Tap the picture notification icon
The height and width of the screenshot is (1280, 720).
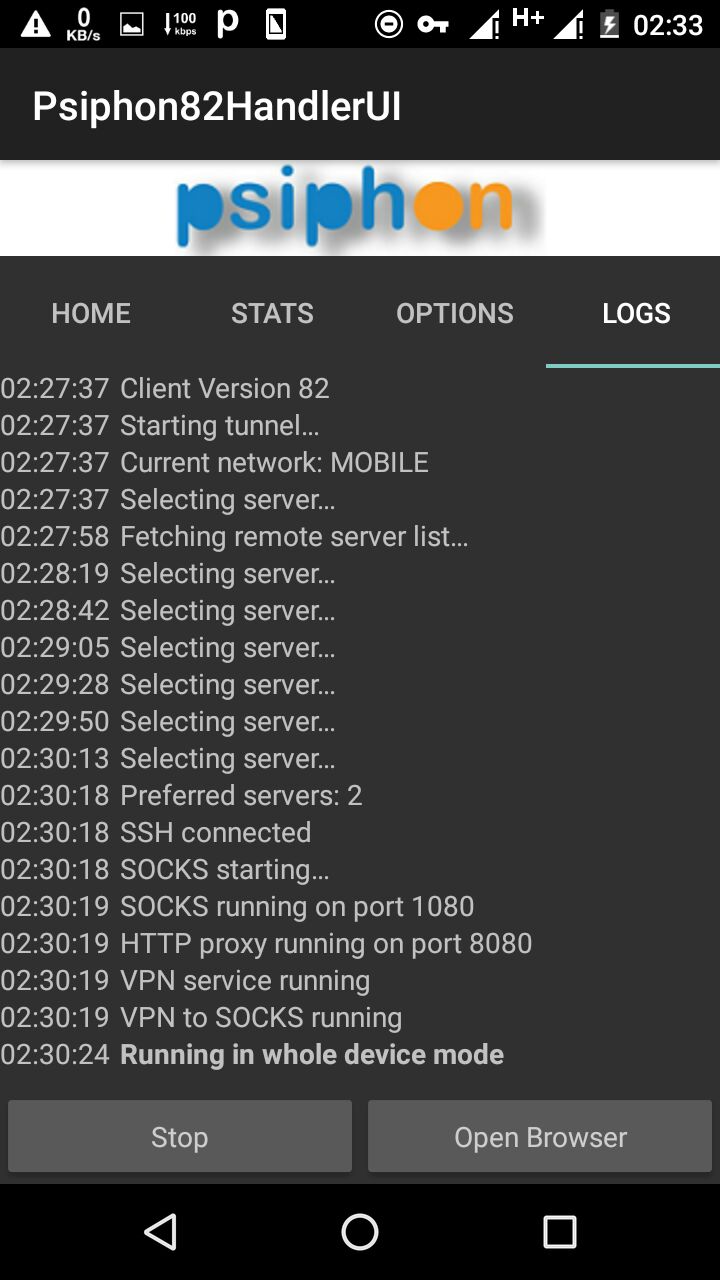click(x=132, y=25)
